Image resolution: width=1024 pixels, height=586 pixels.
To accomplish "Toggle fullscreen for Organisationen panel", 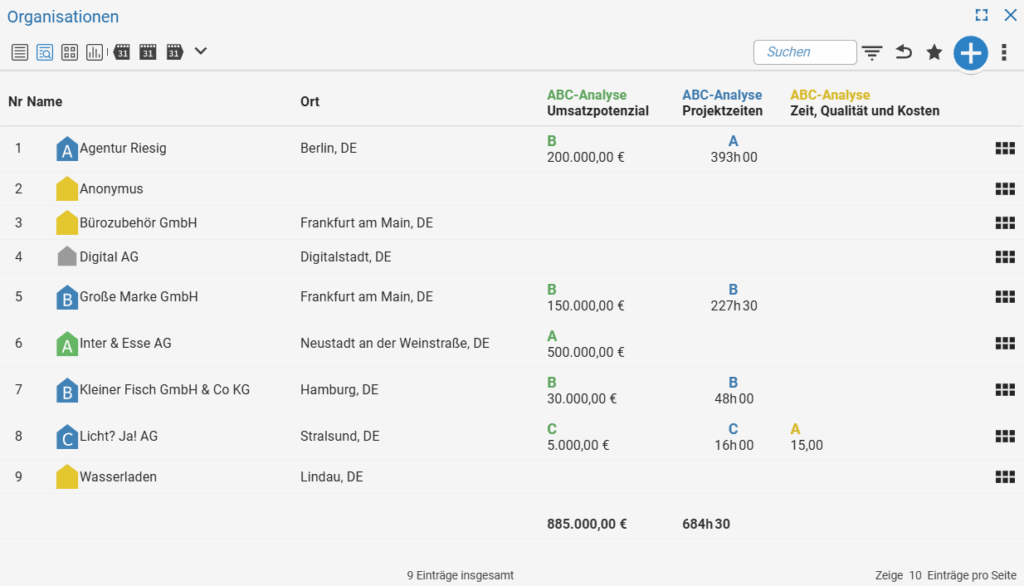I will pos(982,15).
